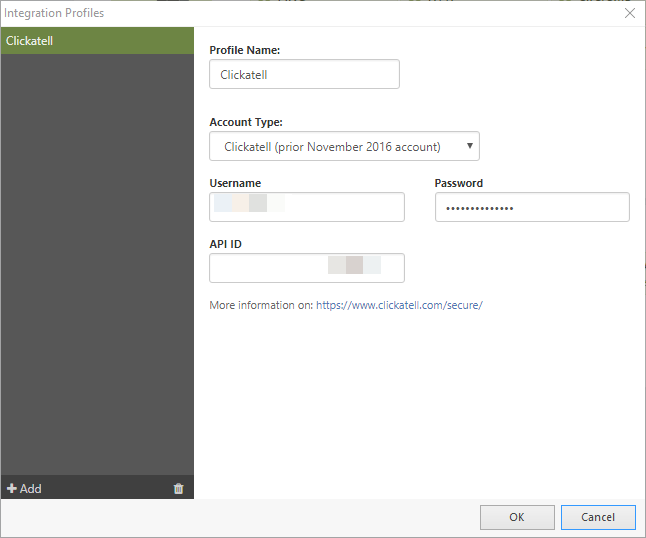
Task: Click the "Username" label
Action: [235, 183]
